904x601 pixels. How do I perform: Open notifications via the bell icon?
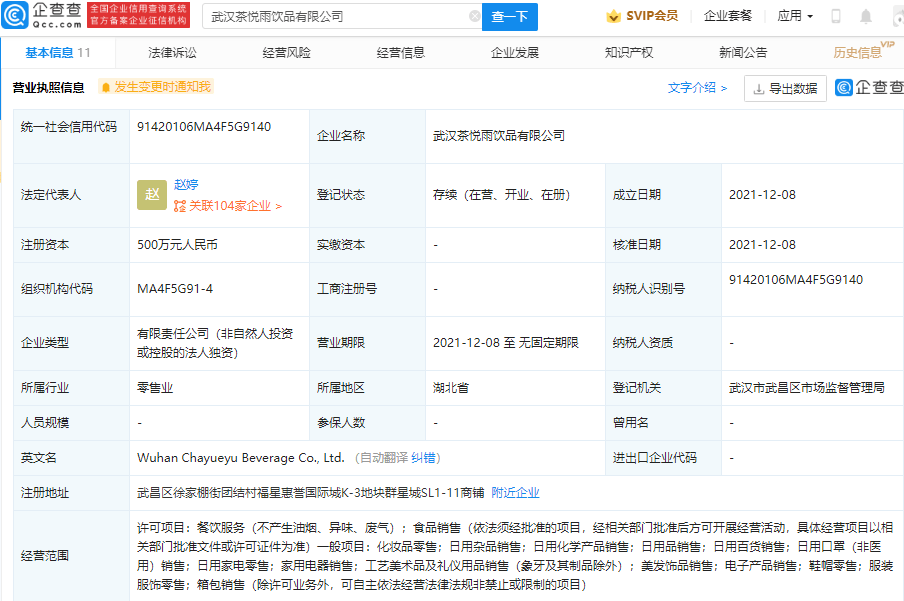pos(866,16)
